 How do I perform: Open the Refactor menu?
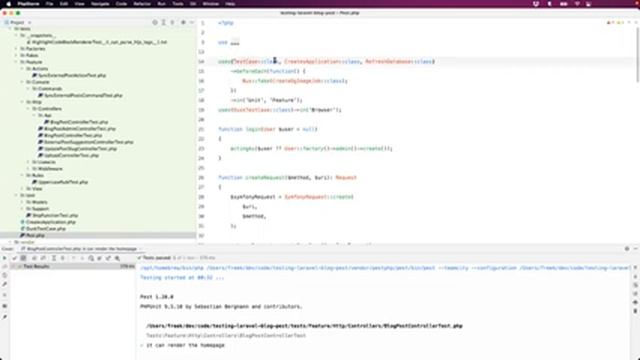tap(142, 4)
